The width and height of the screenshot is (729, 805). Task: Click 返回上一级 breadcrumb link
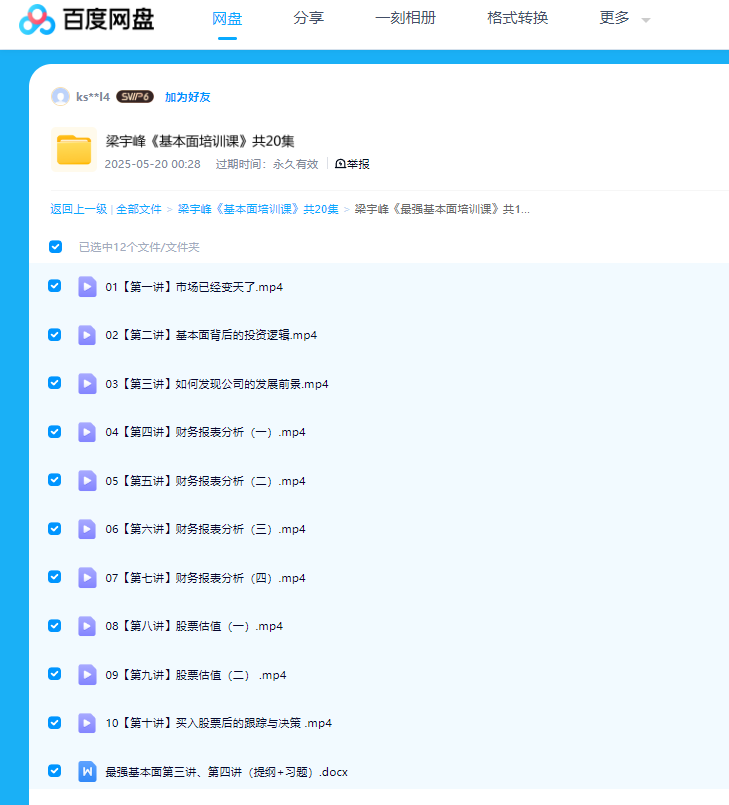click(78, 209)
